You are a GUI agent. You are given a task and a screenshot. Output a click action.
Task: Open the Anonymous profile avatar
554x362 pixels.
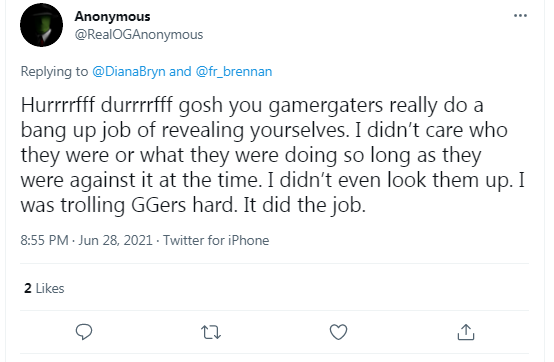[41, 25]
